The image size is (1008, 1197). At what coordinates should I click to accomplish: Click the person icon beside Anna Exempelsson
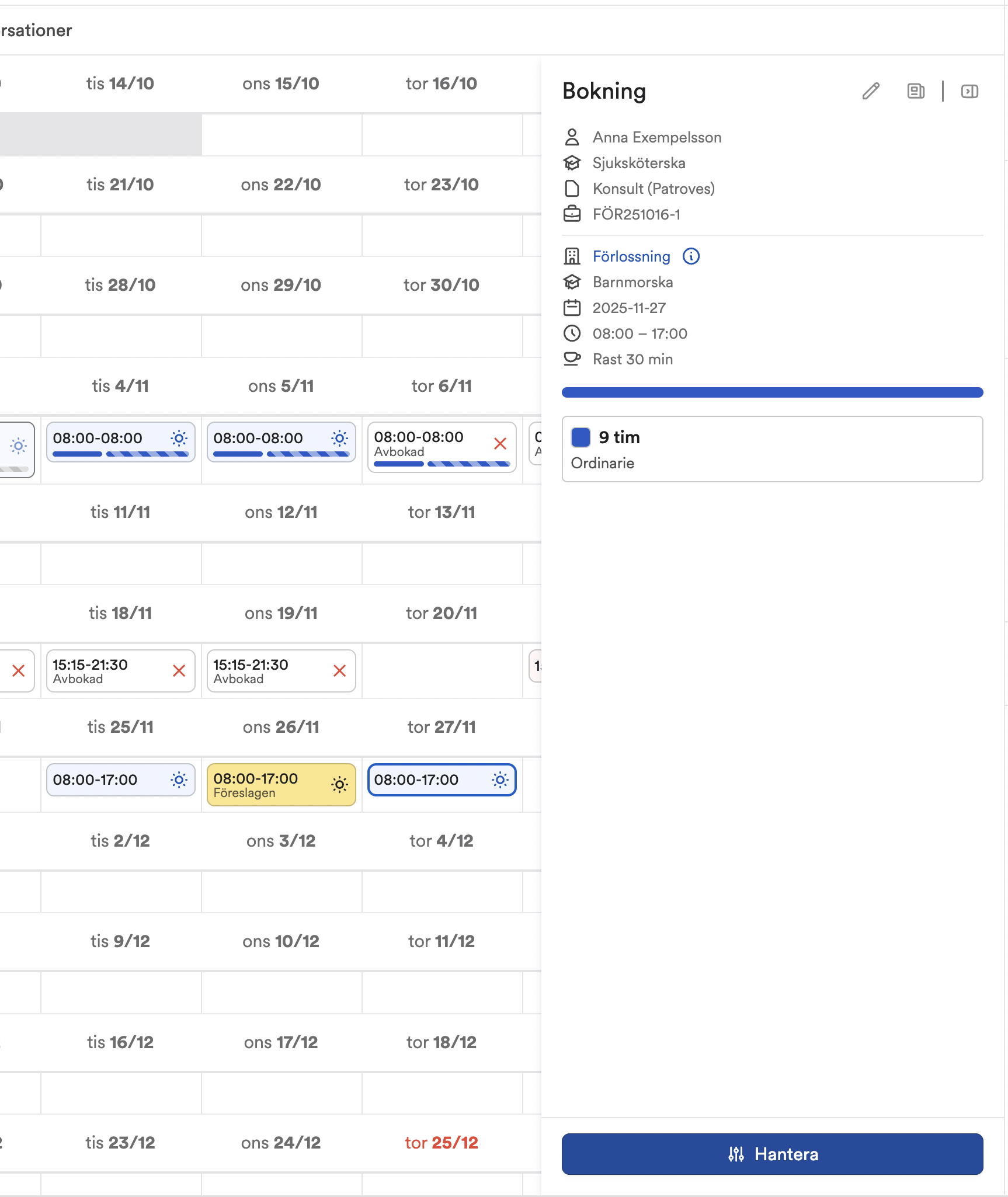[x=572, y=137]
